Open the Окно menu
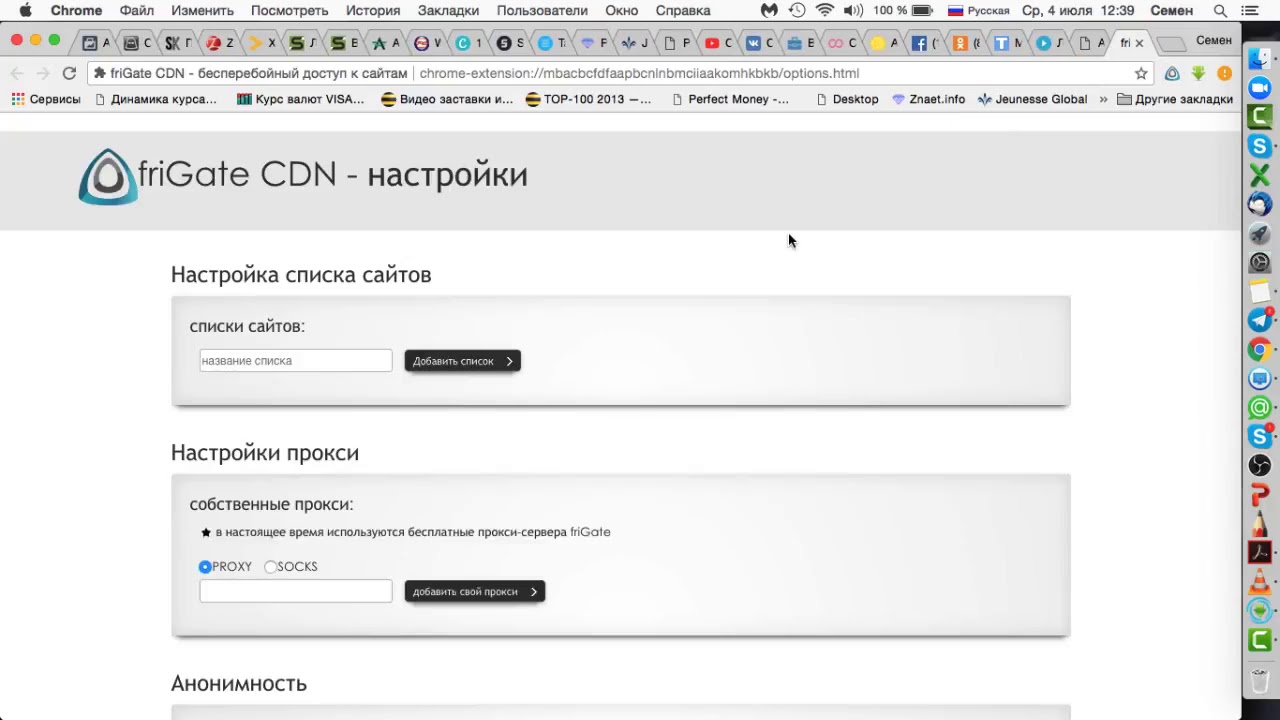This screenshot has height=720, width=1280. [x=622, y=10]
